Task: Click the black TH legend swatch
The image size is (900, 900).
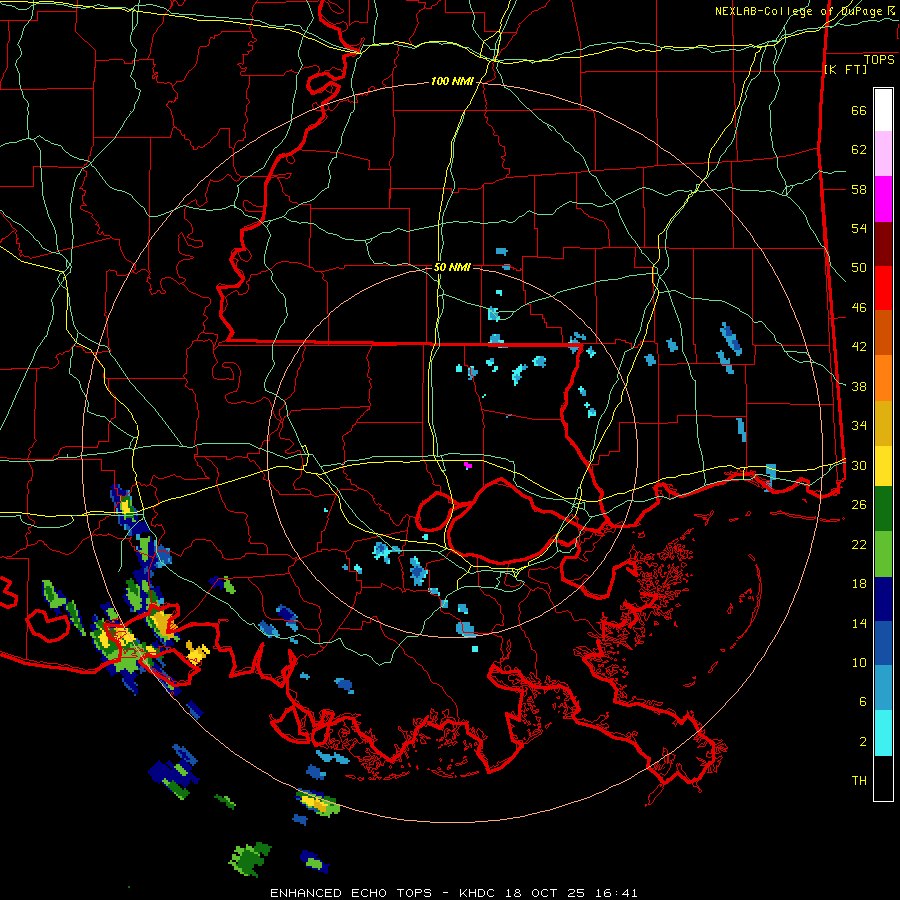Action: pos(883,778)
